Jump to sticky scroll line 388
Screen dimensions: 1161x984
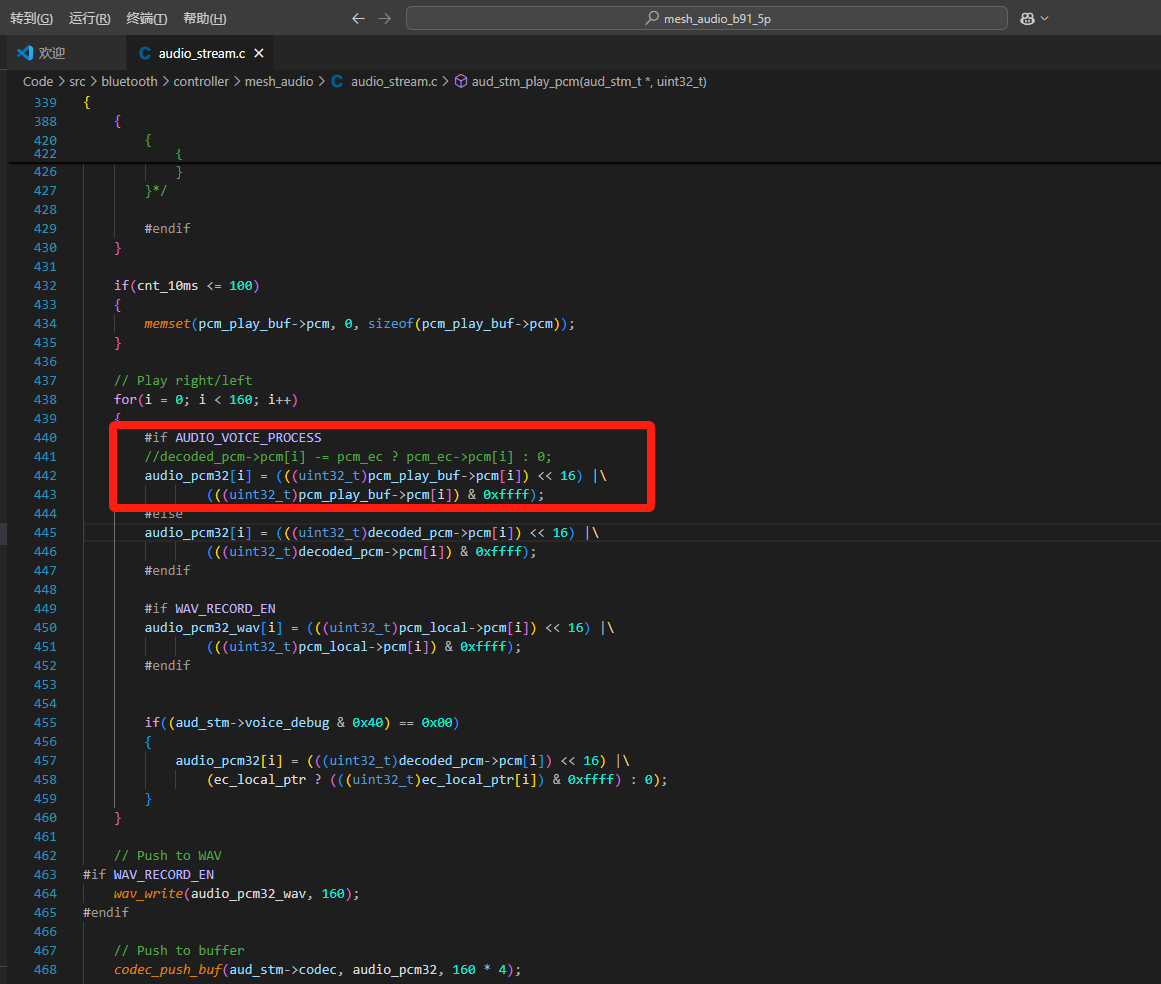tap(45, 121)
